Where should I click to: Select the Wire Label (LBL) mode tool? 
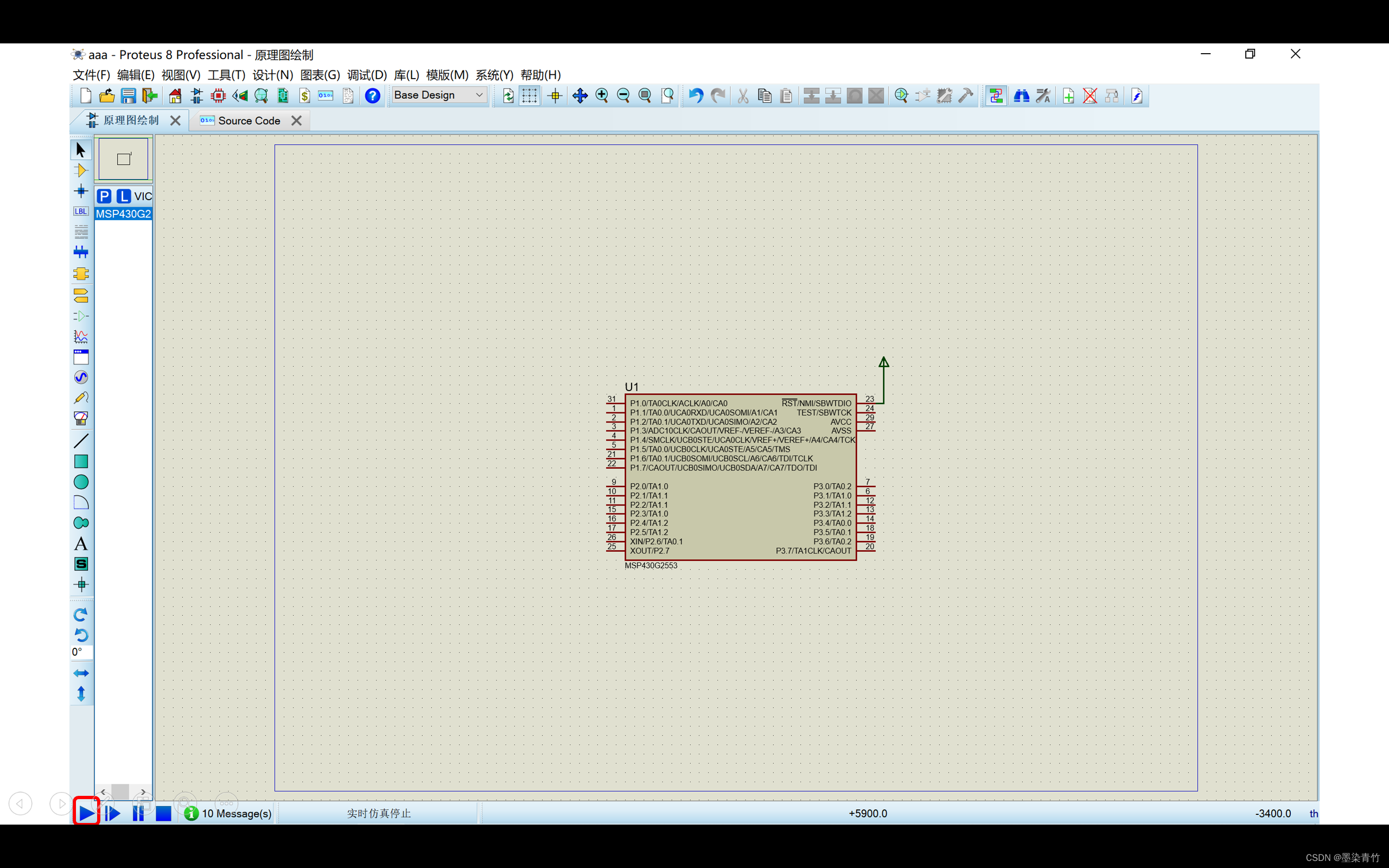tap(81, 210)
